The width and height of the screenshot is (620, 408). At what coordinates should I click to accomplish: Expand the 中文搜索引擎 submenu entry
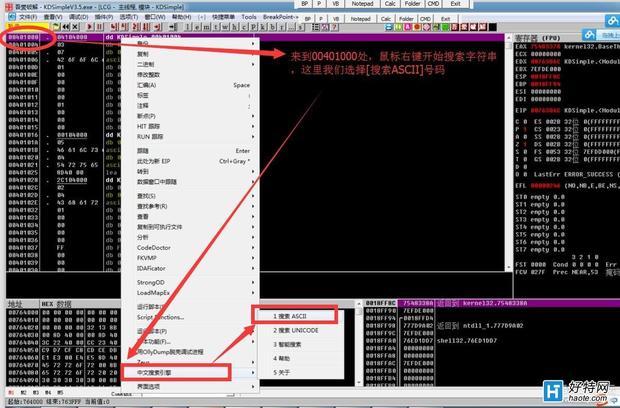pyautogui.click(x=190, y=372)
